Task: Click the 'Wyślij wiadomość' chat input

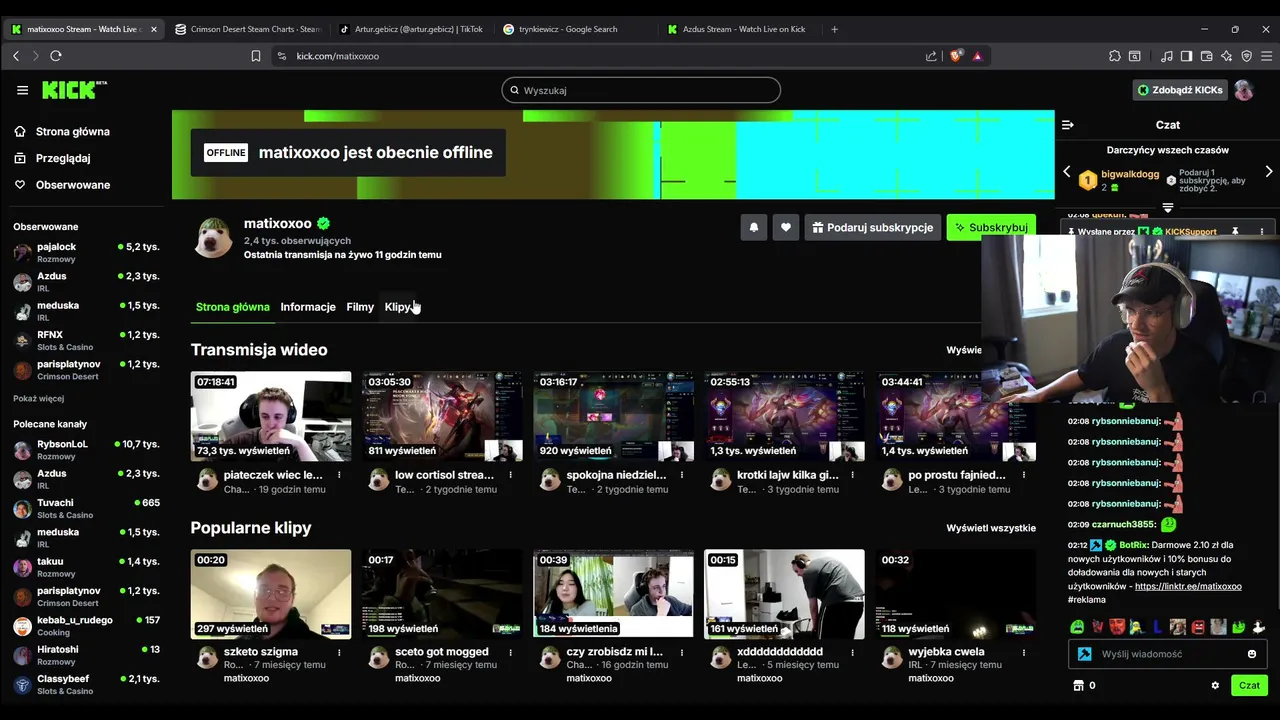Action: [1170, 654]
